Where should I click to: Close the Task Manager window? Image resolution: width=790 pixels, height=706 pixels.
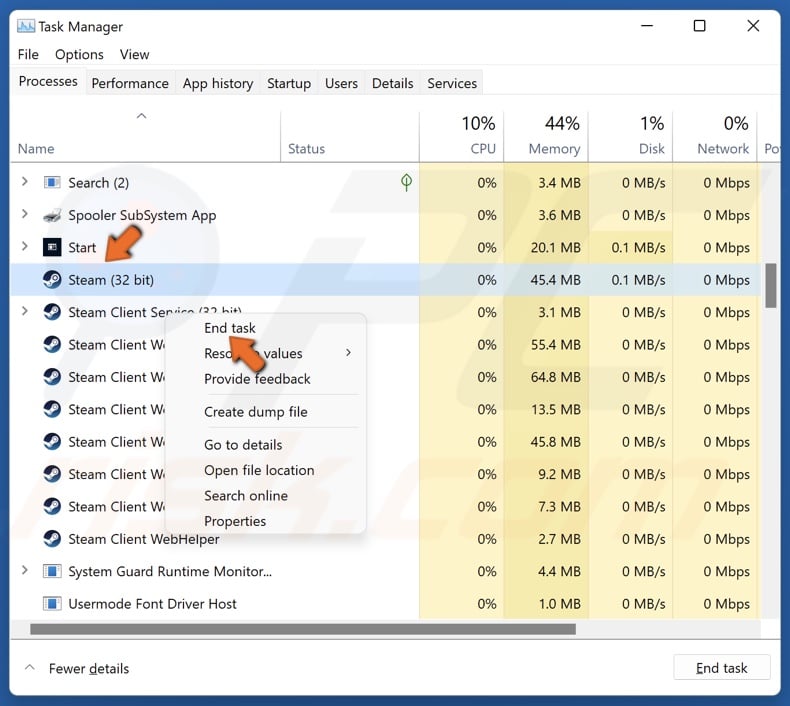[x=753, y=26]
